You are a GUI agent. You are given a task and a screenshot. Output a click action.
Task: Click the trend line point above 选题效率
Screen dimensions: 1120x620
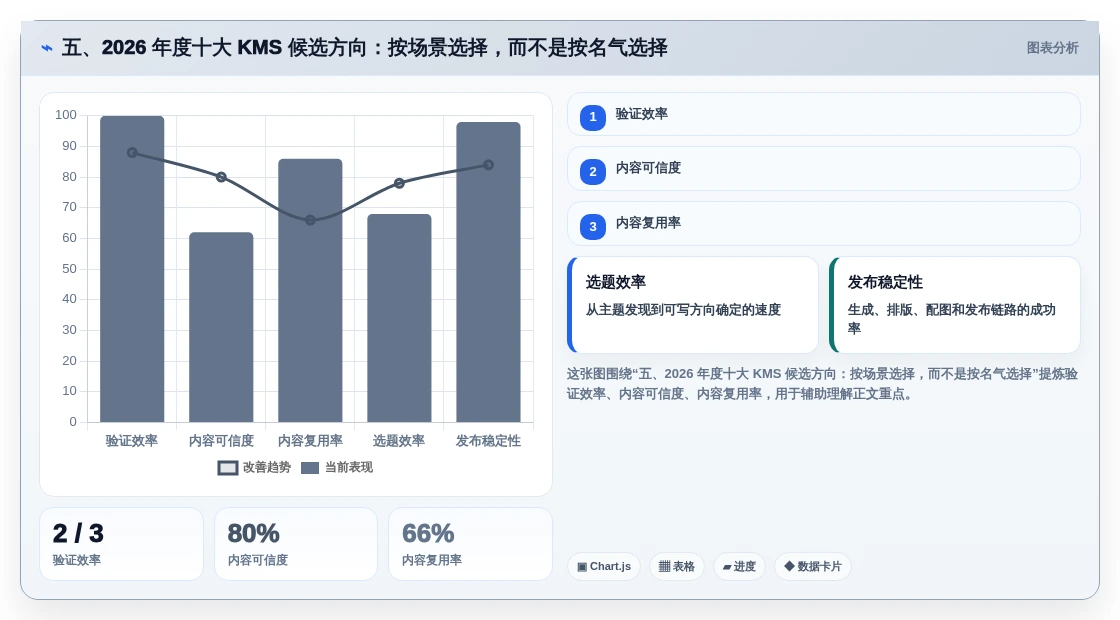tap(399, 184)
